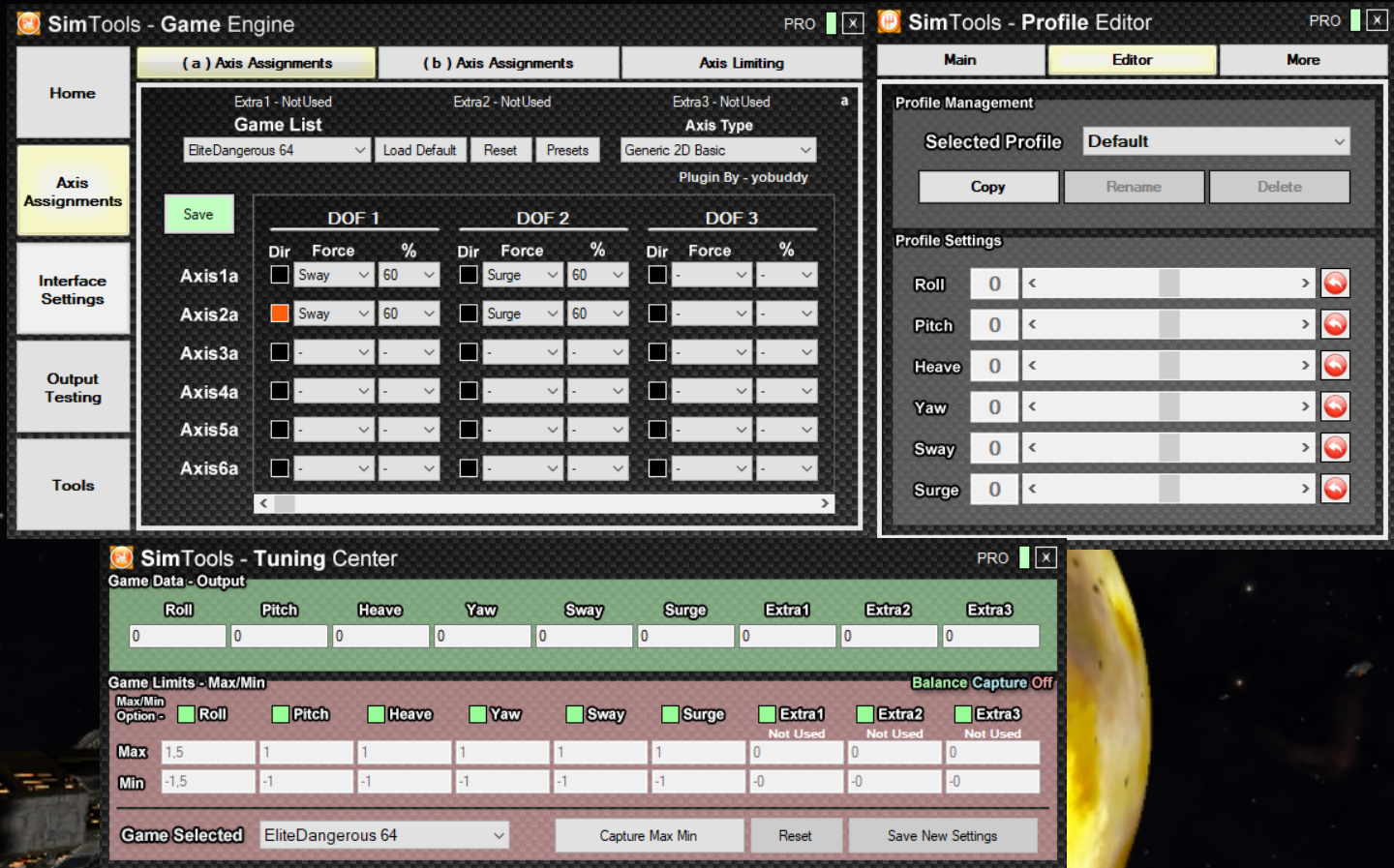This screenshot has width=1394, height=868.
Task: Click the Surge slider left arrow
Action: pos(1032,489)
